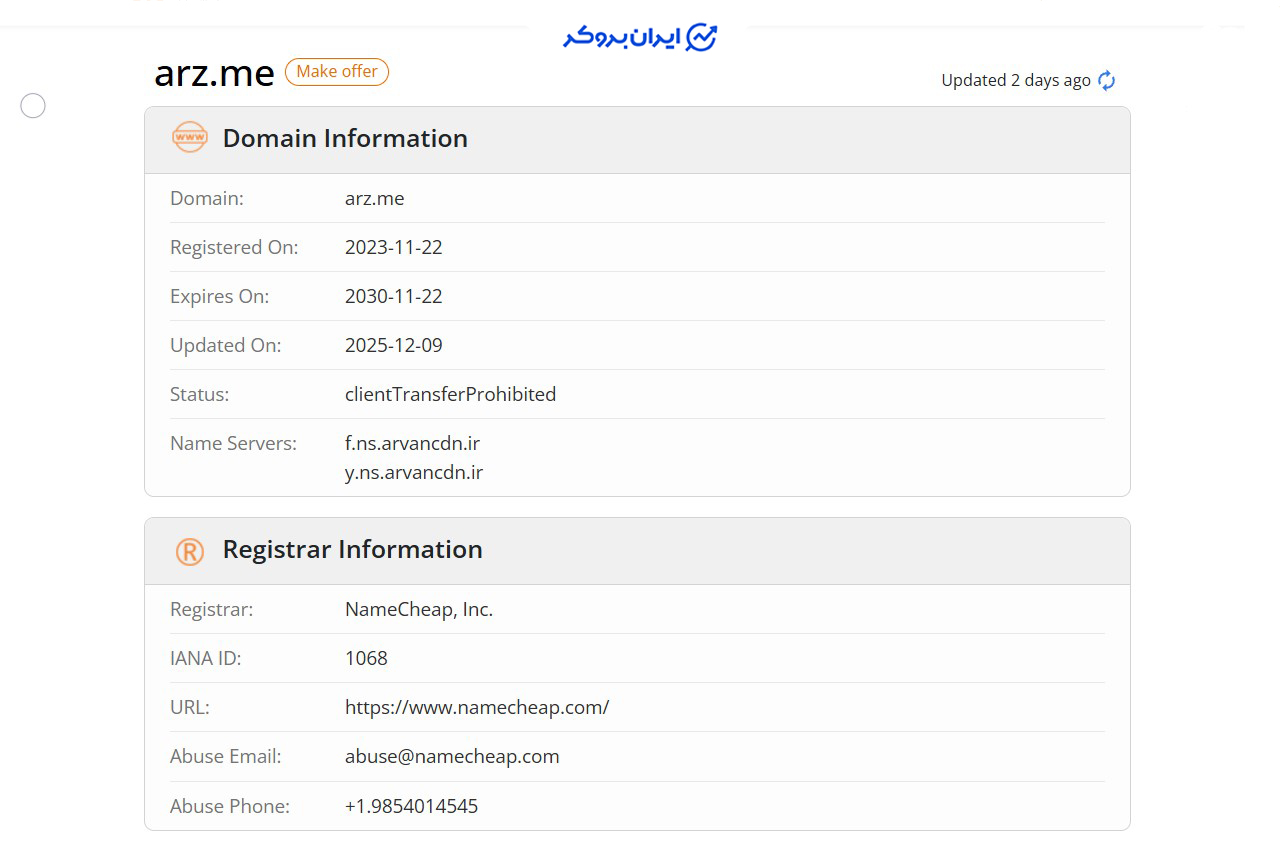Viewport: 1280px width, 849px height.
Task: Click the registration date 2023-11-22
Action: pyautogui.click(x=394, y=247)
